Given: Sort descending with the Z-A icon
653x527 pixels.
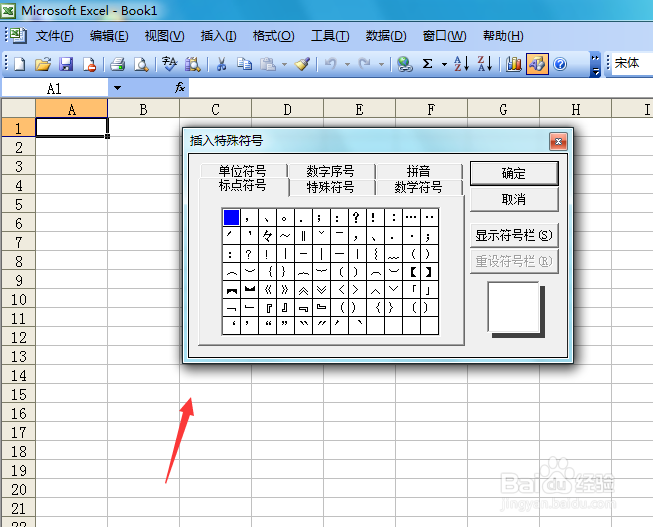Looking at the screenshot, I should coord(485,64).
